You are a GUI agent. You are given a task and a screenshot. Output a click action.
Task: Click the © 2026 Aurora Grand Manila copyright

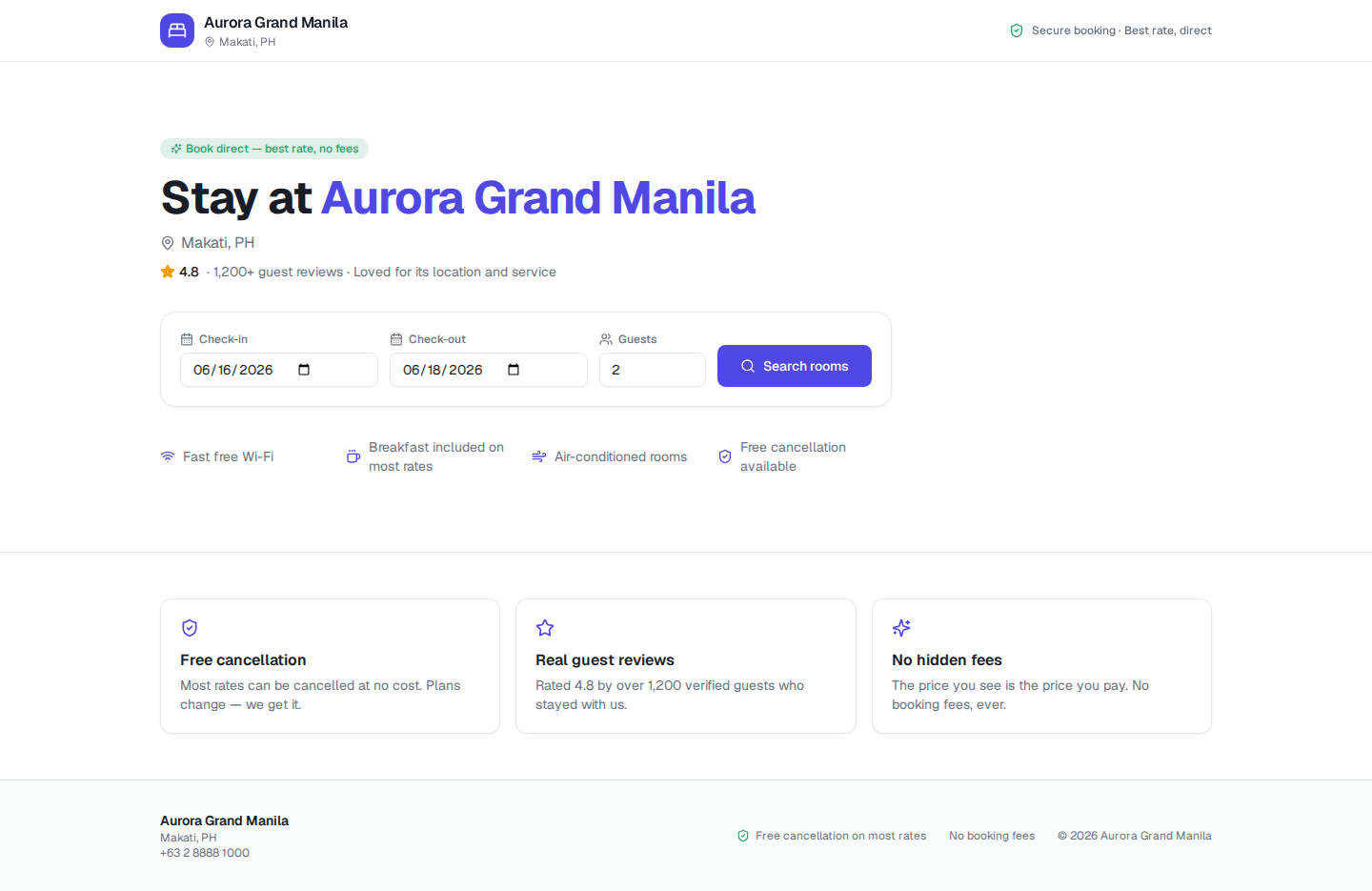coord(1135,836)
